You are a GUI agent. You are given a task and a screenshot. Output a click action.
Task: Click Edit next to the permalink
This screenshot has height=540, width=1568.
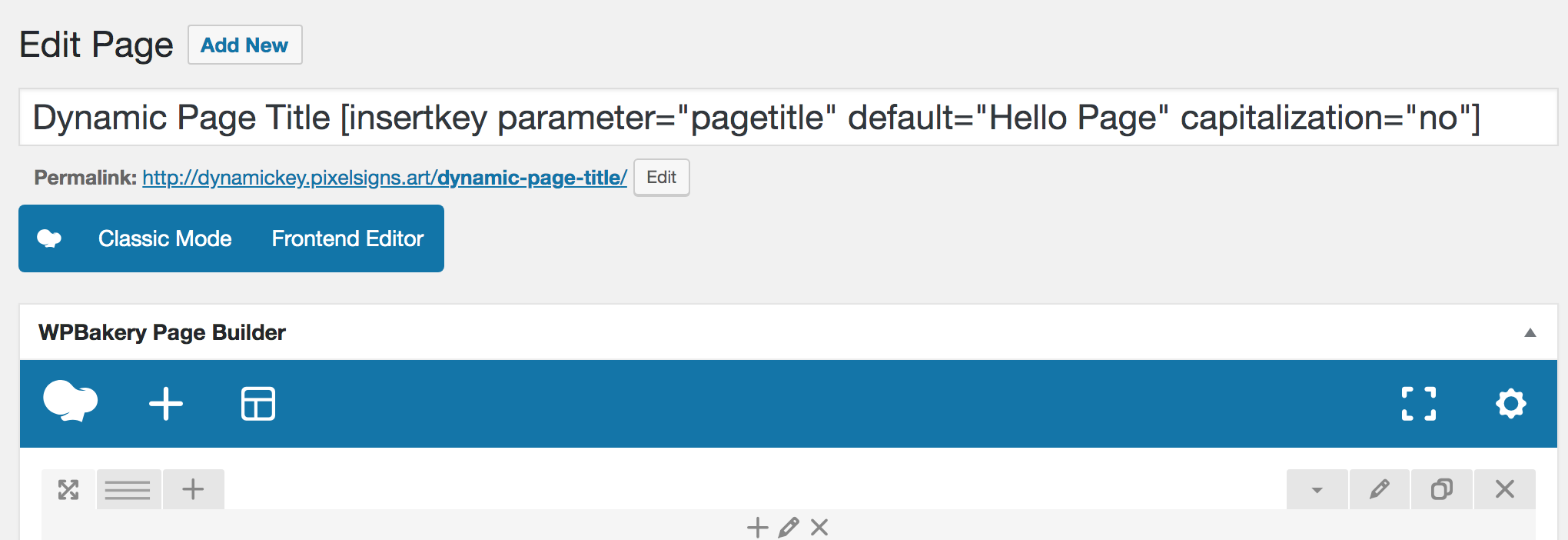661,178
